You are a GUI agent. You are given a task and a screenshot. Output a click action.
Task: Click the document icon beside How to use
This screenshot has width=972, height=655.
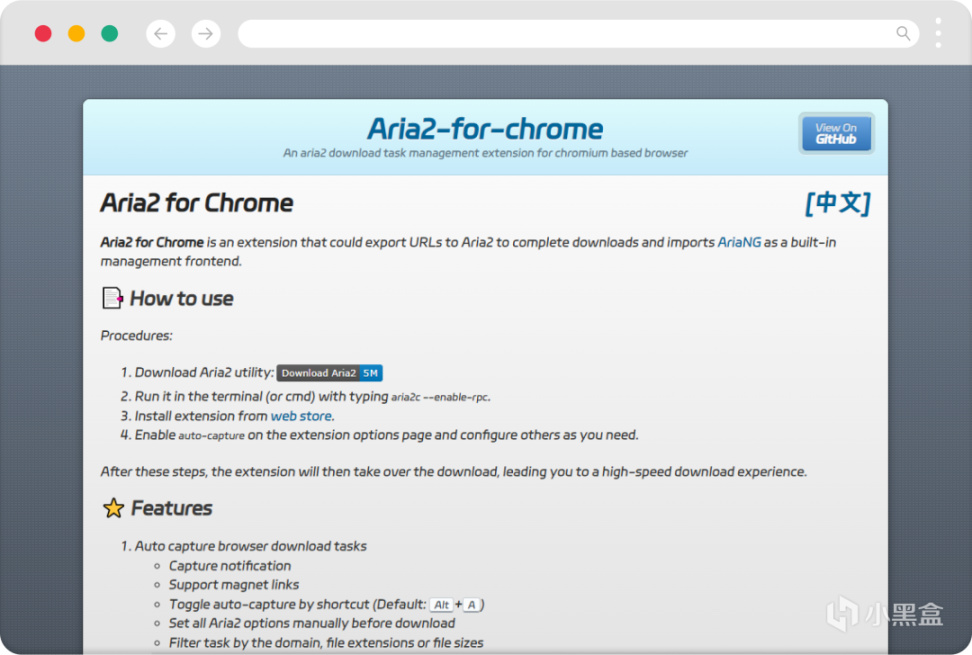112,298
